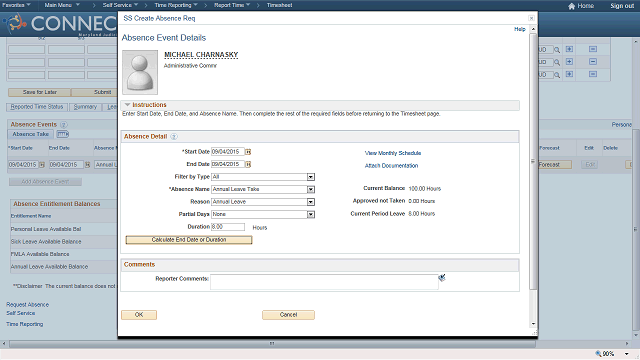Close the SS Create Absence Req dialog
This screenshot has width=640, height=360.
531,18
